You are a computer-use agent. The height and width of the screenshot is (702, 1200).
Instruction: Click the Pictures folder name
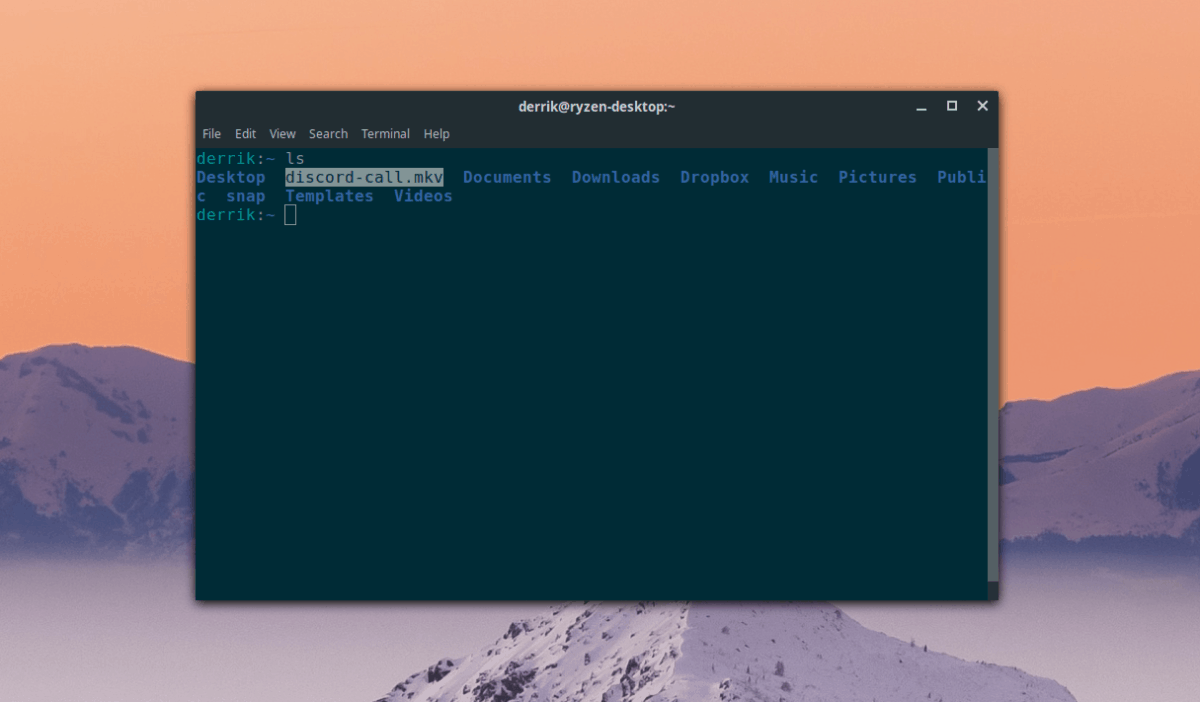[877, 177]
